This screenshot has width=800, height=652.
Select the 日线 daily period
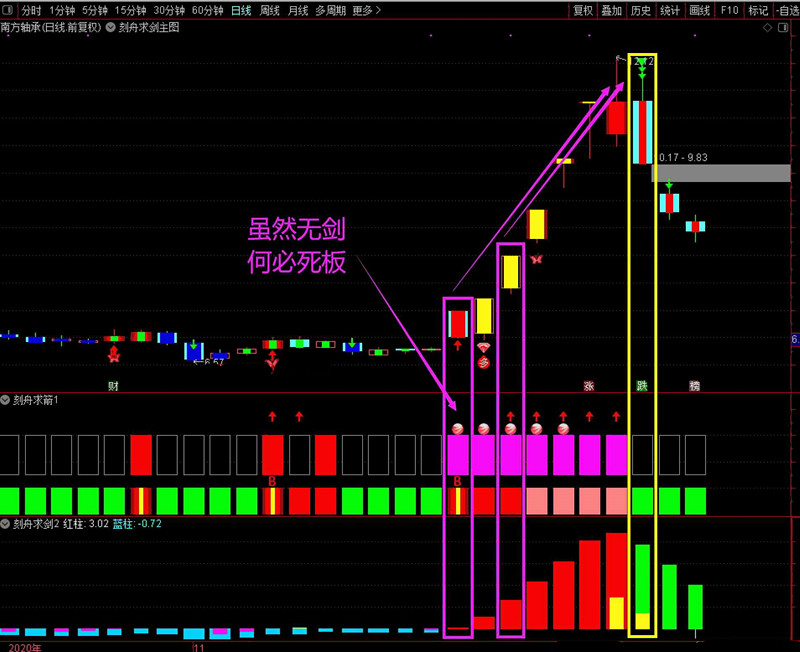pos(241,10)
